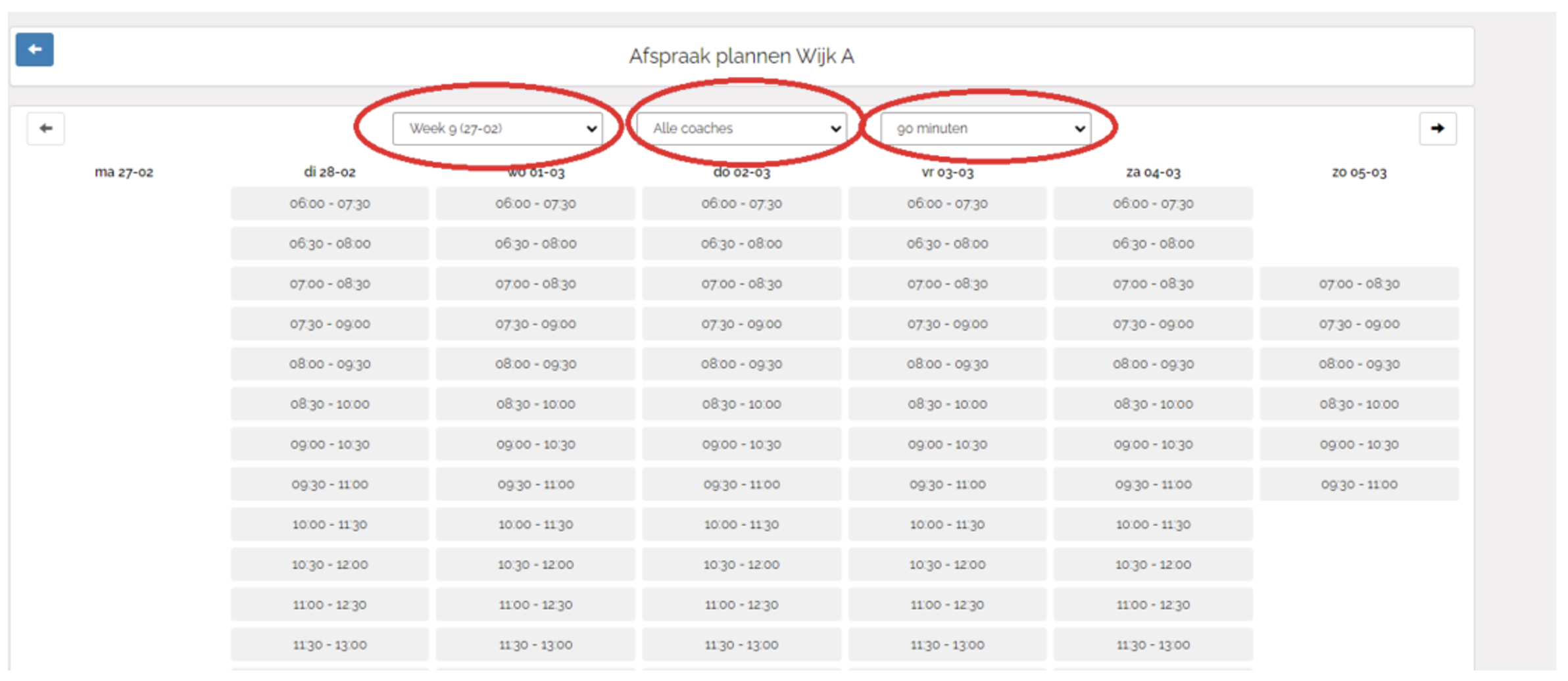The width and height of the screenshot is (1568, 681).
Task: Select Saturday 04-03 slot 10:00 - 11:30
Action: click(x=1153, y=525)
